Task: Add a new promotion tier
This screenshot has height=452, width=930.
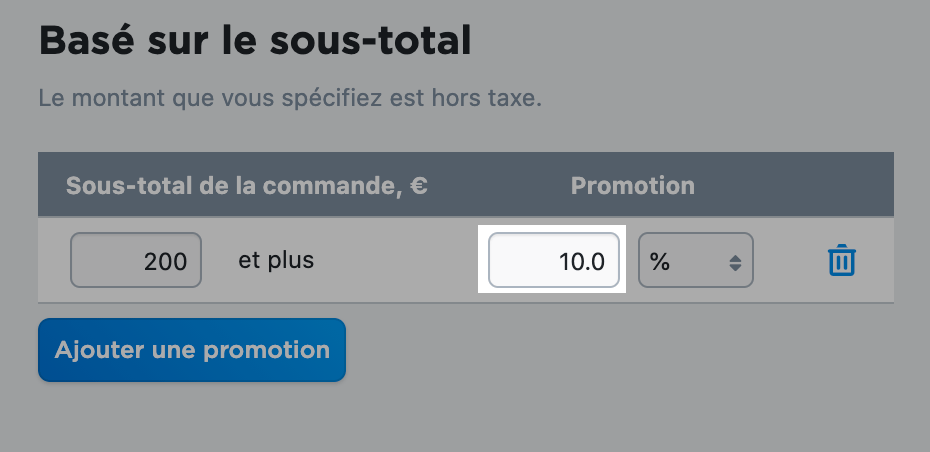Action: pos(192,350)
